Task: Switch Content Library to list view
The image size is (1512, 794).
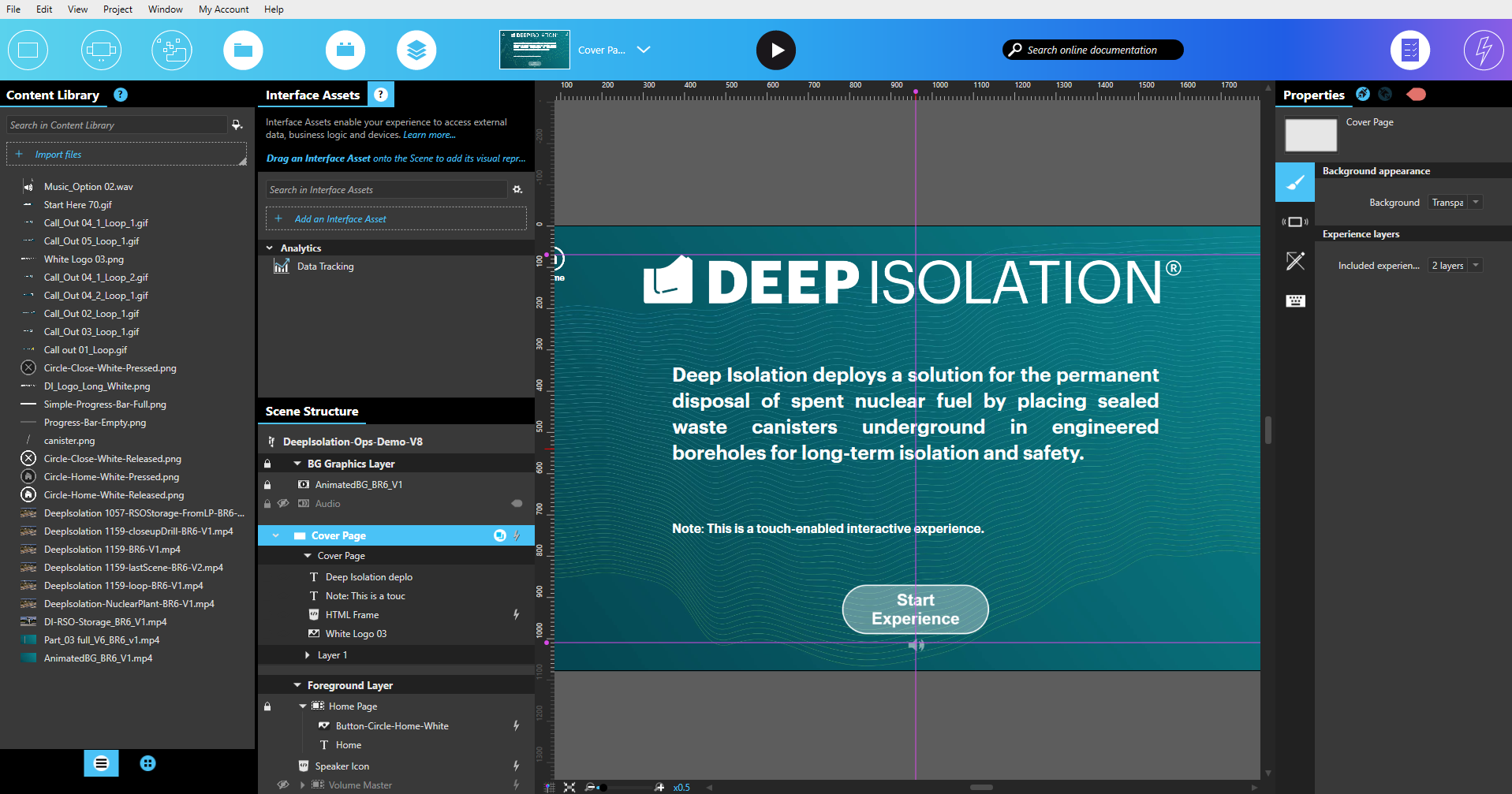Action: point(101,763)
